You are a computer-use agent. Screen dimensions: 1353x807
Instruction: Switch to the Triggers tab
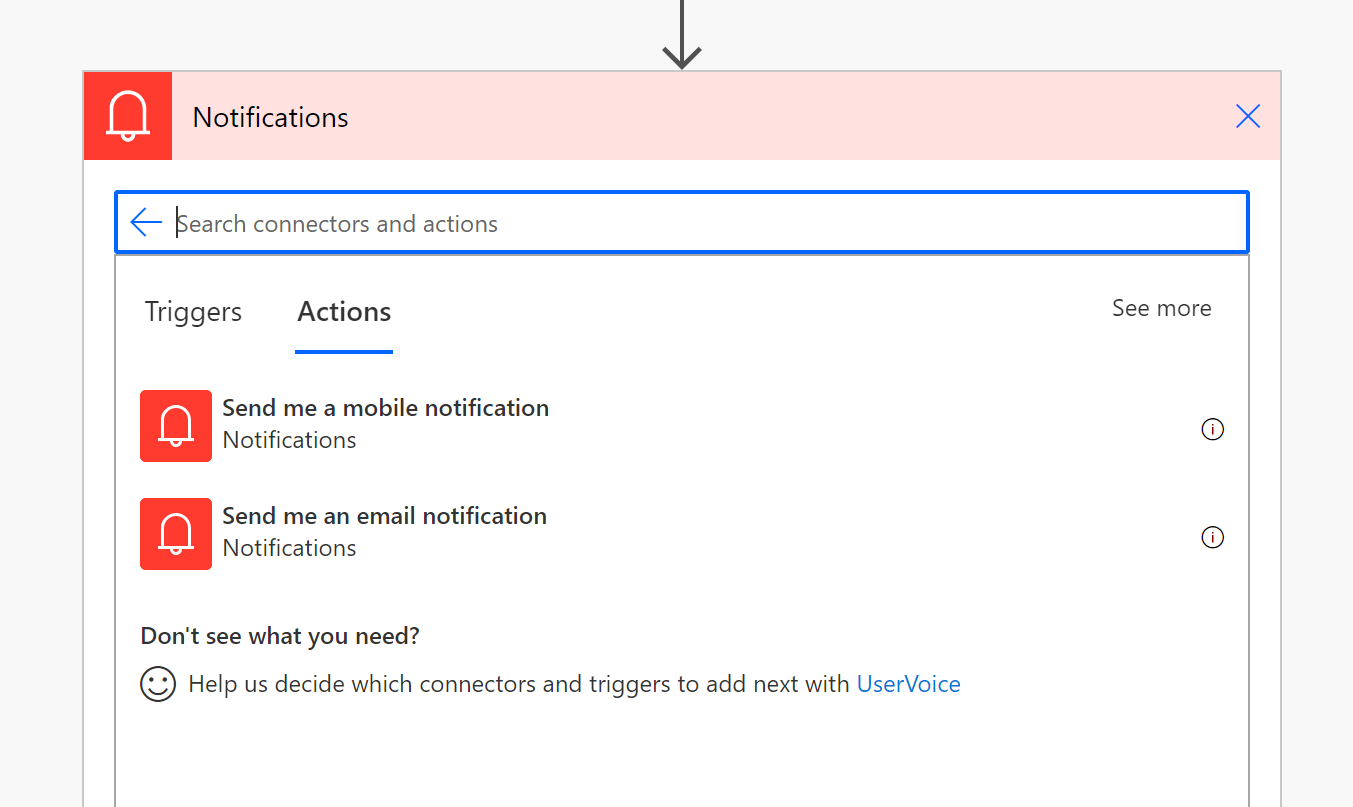click(193, 312)
